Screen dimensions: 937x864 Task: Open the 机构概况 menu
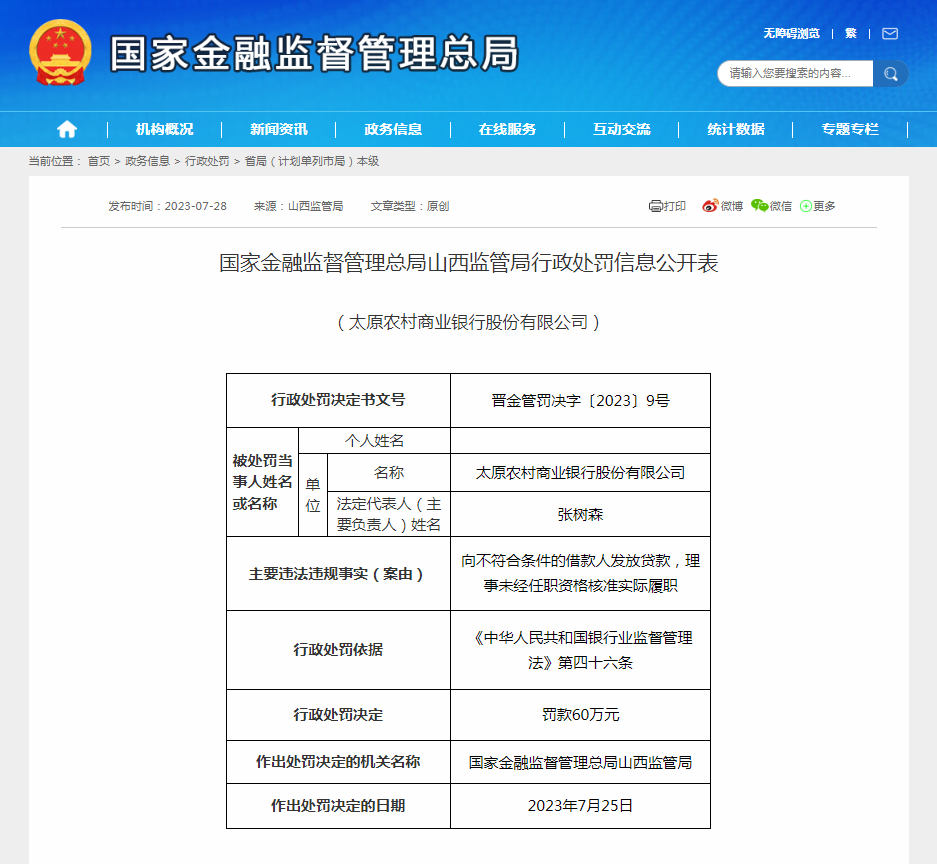[x=164, y=129]
